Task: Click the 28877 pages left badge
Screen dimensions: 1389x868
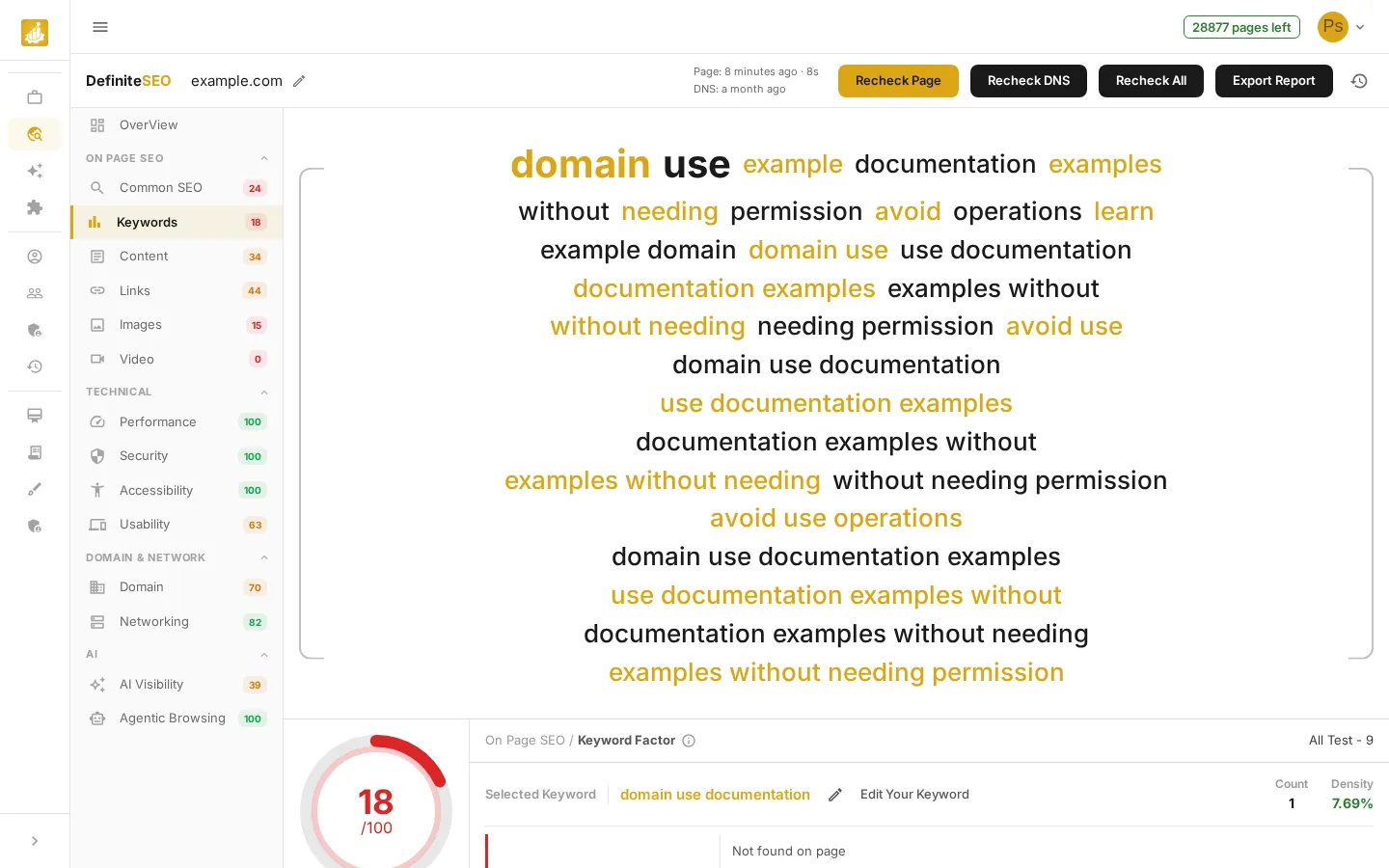Action: (x=1241, y=27)
